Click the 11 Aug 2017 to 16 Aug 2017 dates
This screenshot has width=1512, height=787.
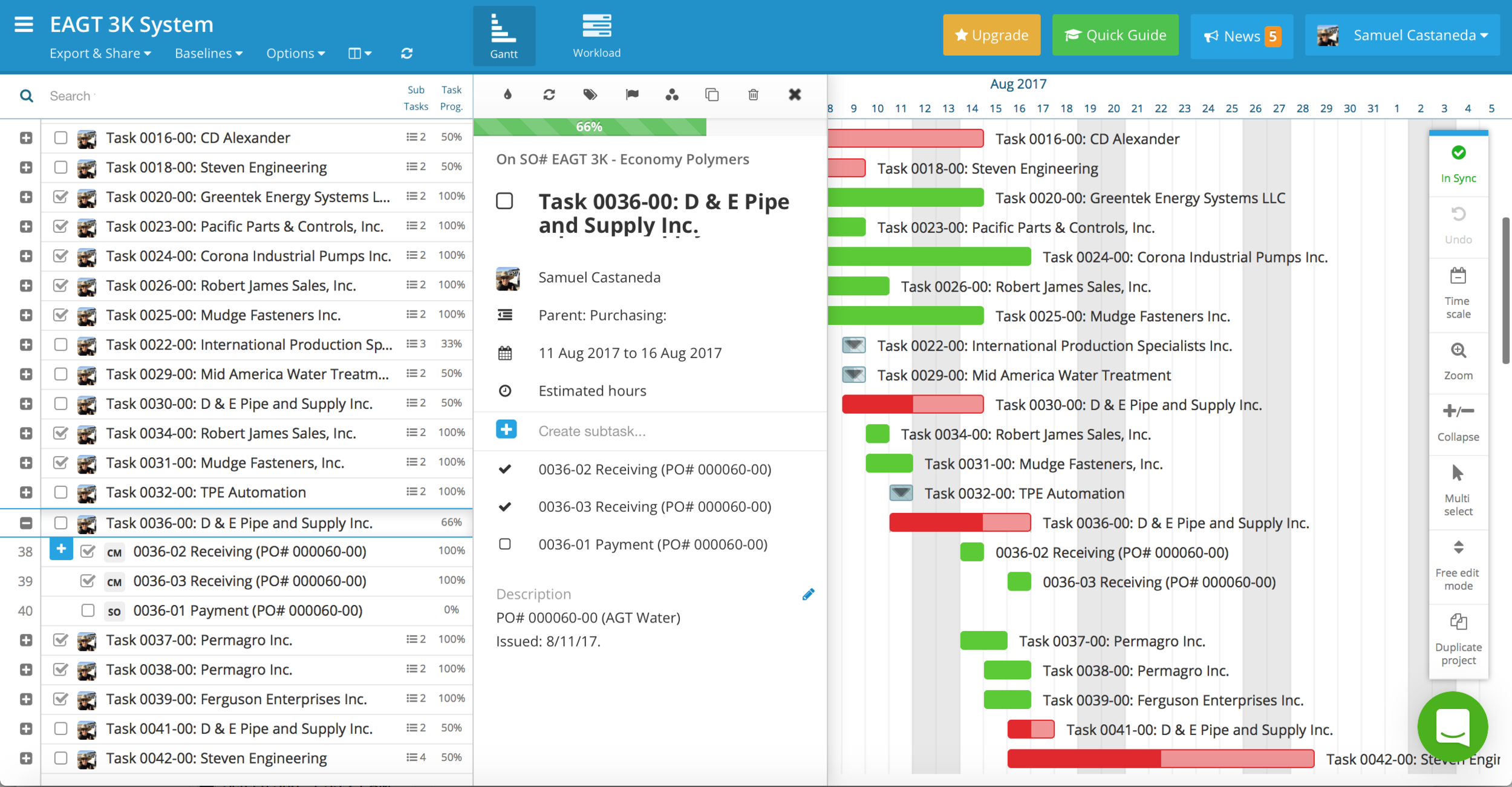(630, 353)
